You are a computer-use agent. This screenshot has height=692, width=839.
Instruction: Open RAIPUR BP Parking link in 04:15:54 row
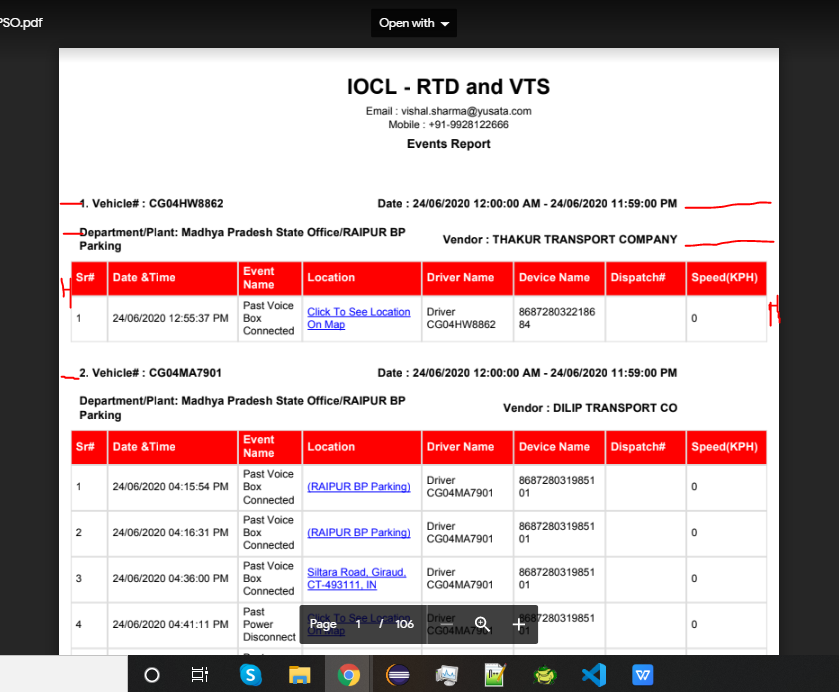(359, 486)
